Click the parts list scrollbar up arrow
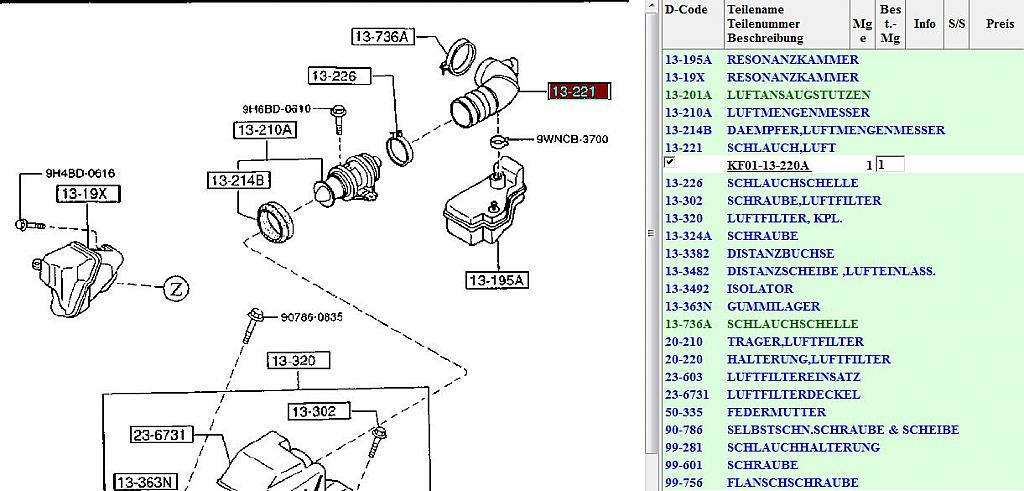The image size is (1024, 491). click(652, 6)
